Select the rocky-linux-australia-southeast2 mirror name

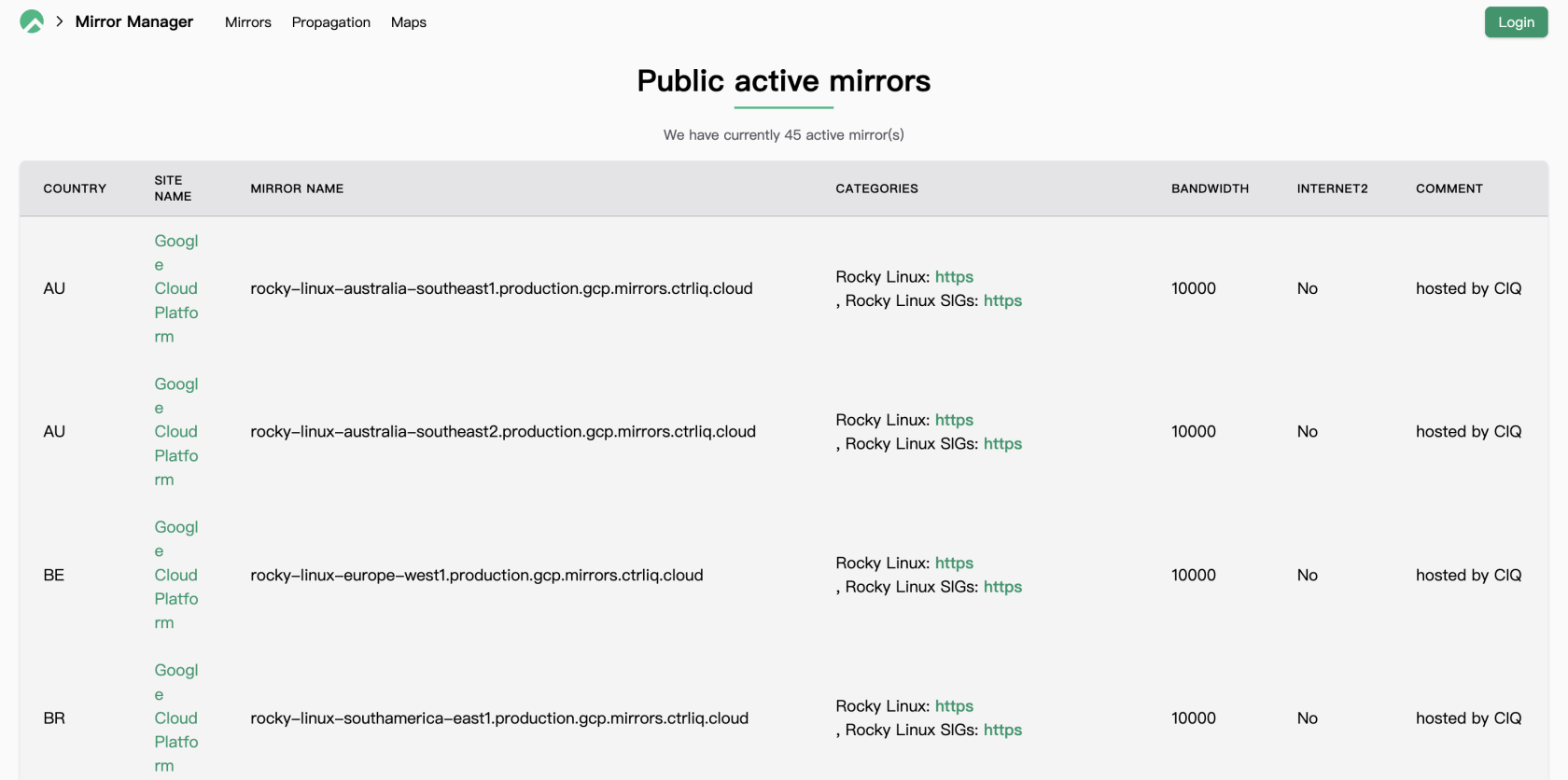click(503, 431)
